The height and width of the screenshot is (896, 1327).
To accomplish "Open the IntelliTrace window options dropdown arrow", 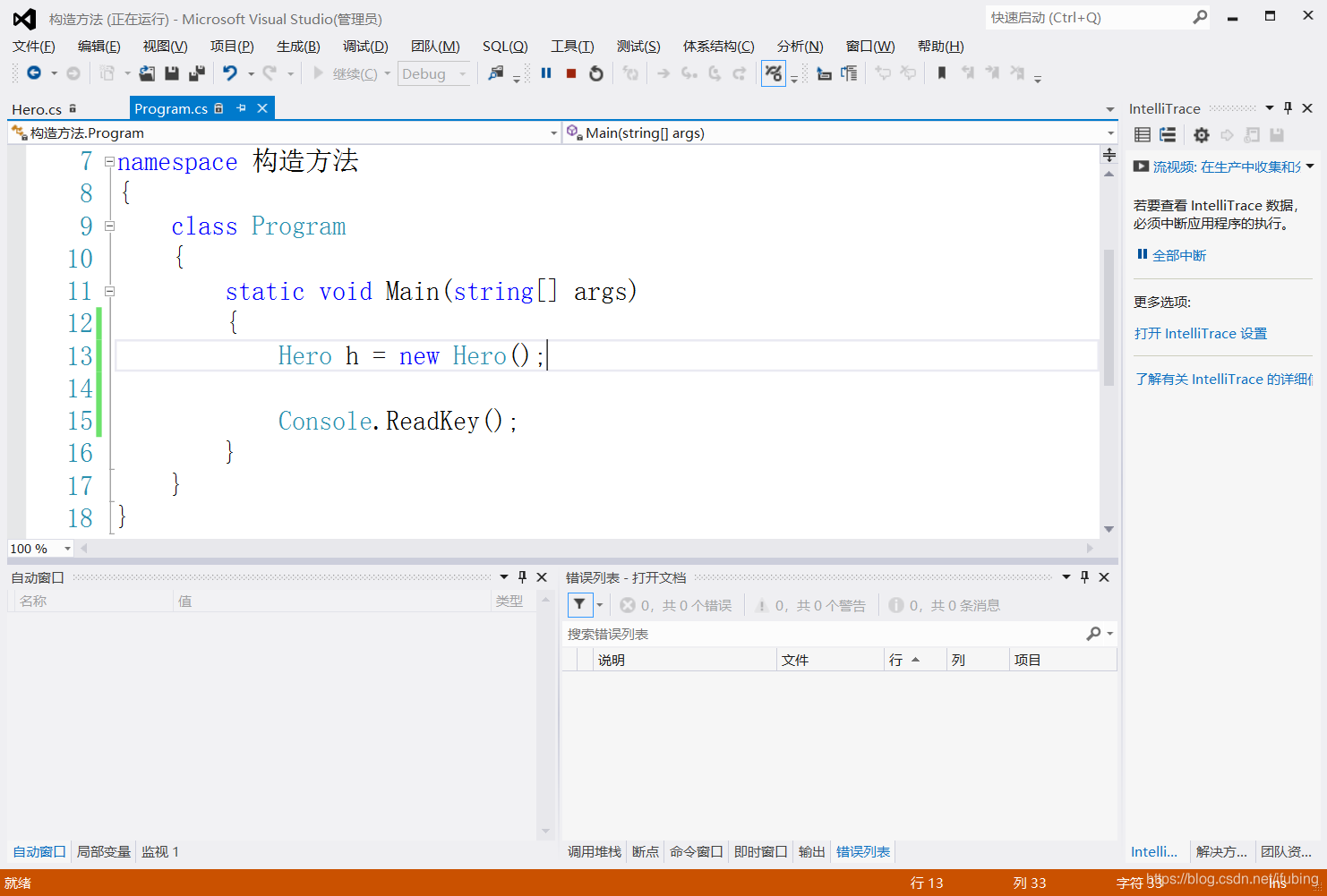I will coord(1270,108).
